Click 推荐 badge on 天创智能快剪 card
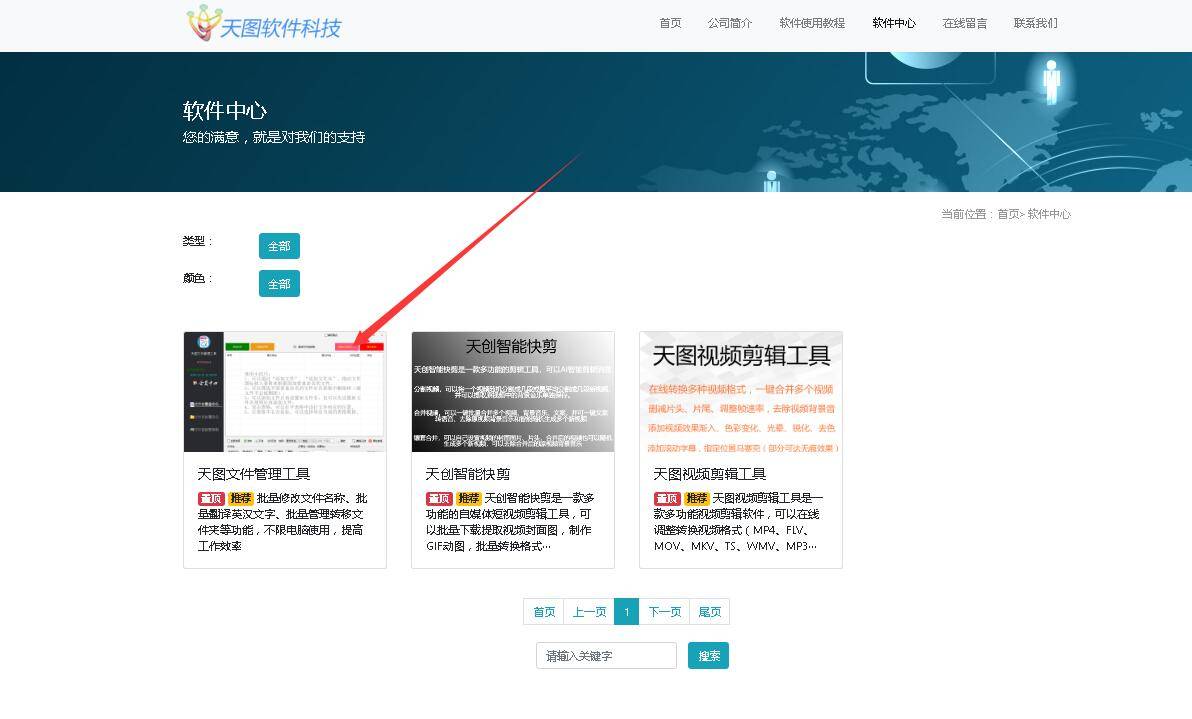The width and height of the screenshot is (1192, 719). point(468,499)
